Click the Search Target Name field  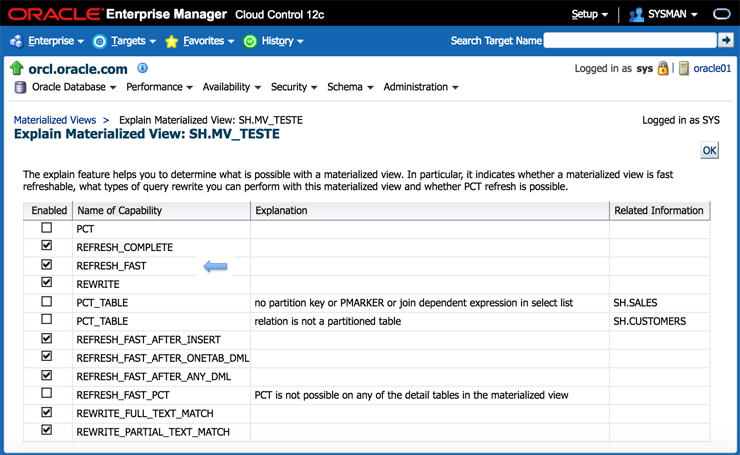click(630, 40)
